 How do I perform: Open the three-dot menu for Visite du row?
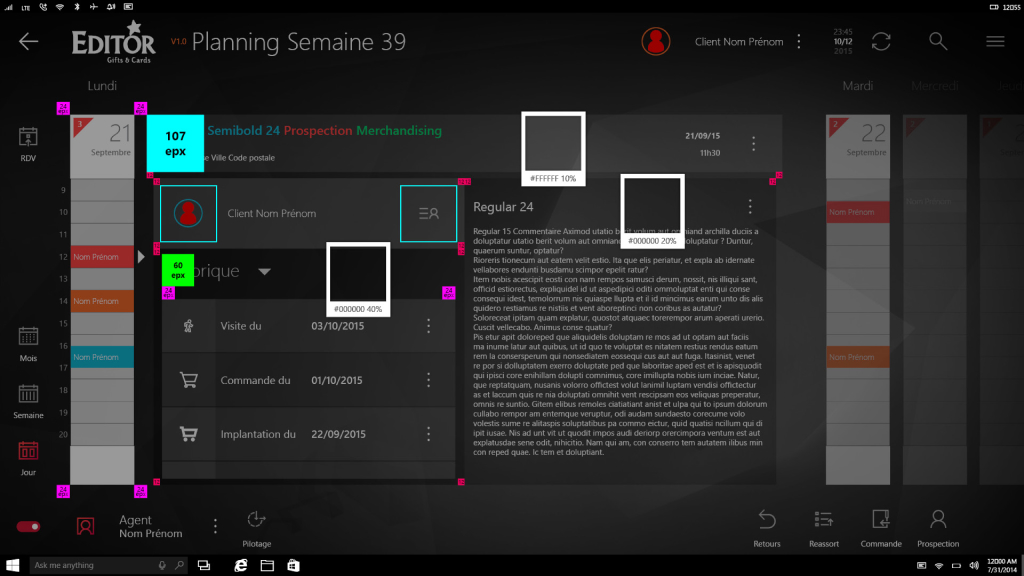click(x=429, y=326)
